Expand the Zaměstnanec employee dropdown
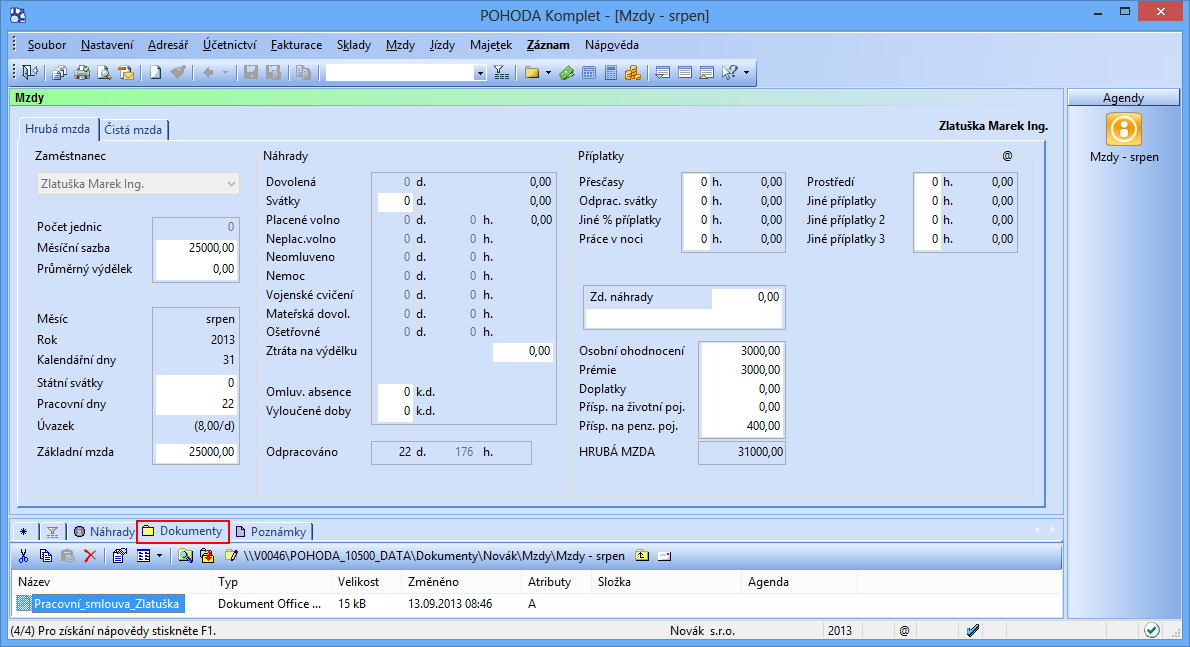This screenshot has height=647, width=1190. point(231,184)
